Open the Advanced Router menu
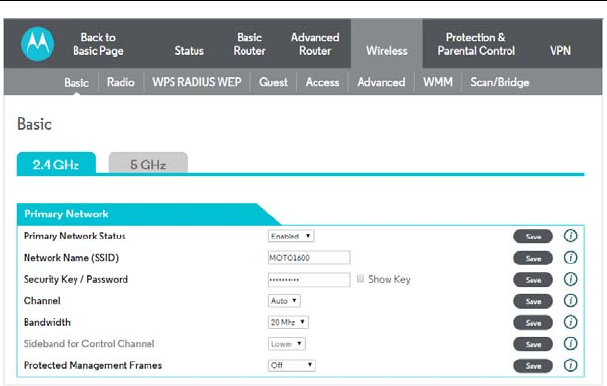The height and width of the screenshot is (386, 607). [315, 44]
